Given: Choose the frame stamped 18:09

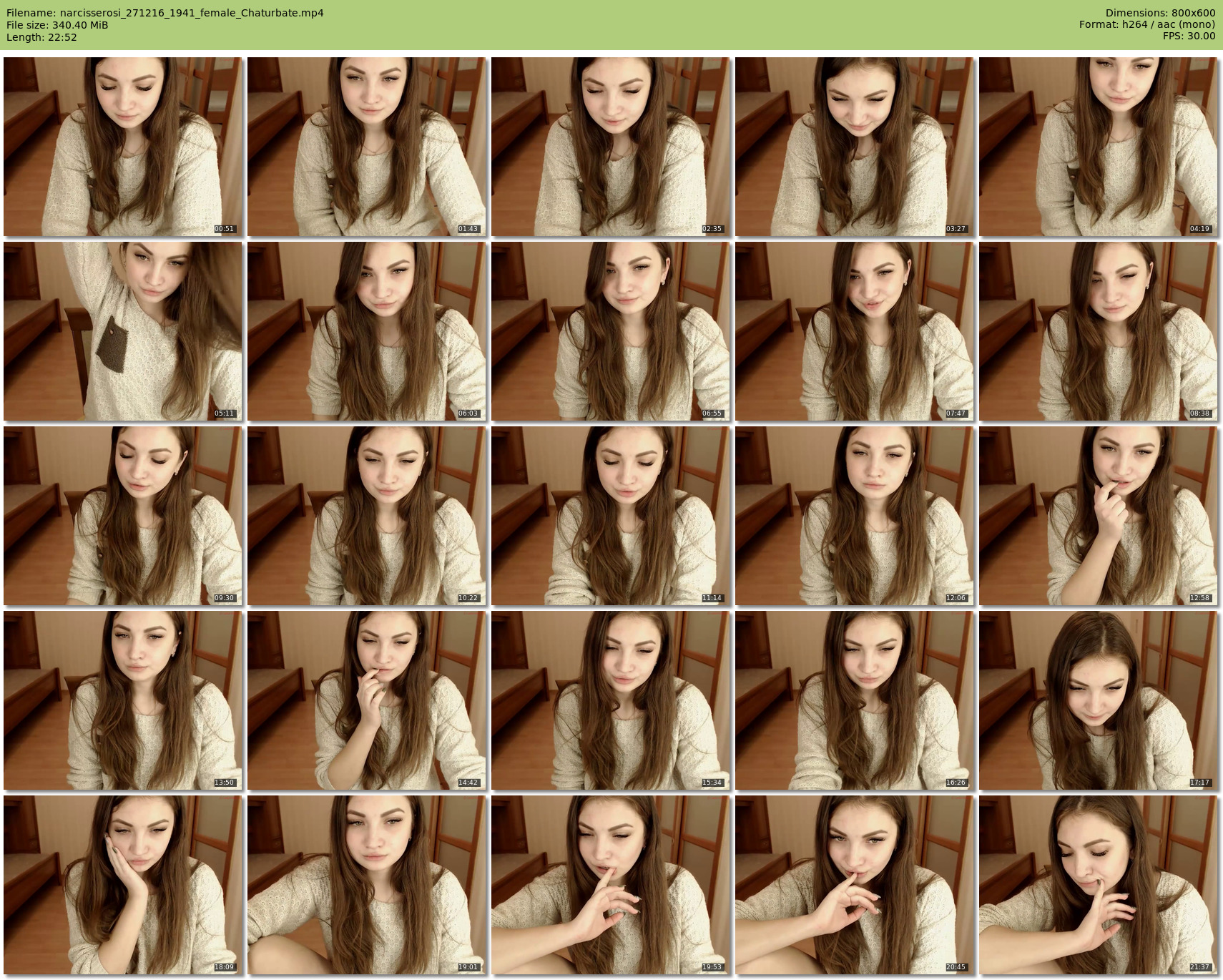Looking at the screenshot, I should pos(123,885).
